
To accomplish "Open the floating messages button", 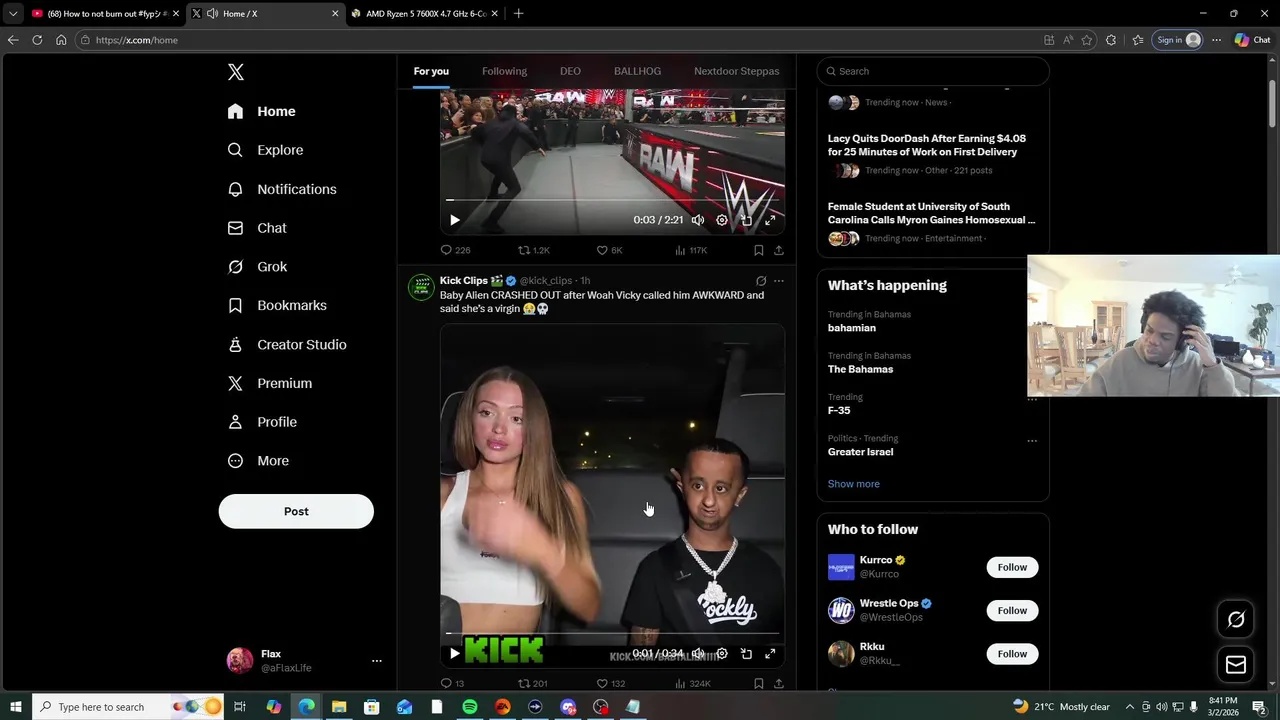I will pyautogui.click(x=1236, y=665).
